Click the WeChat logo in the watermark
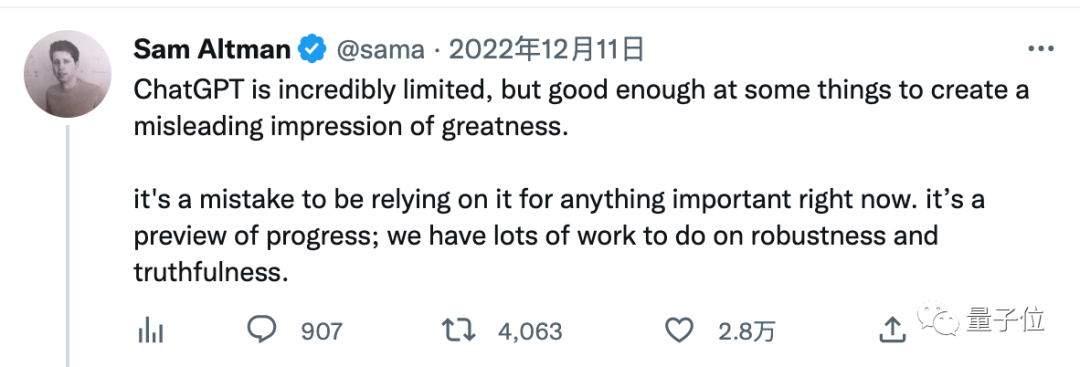The image size is (1080, 367). click(x=939, y=317)
